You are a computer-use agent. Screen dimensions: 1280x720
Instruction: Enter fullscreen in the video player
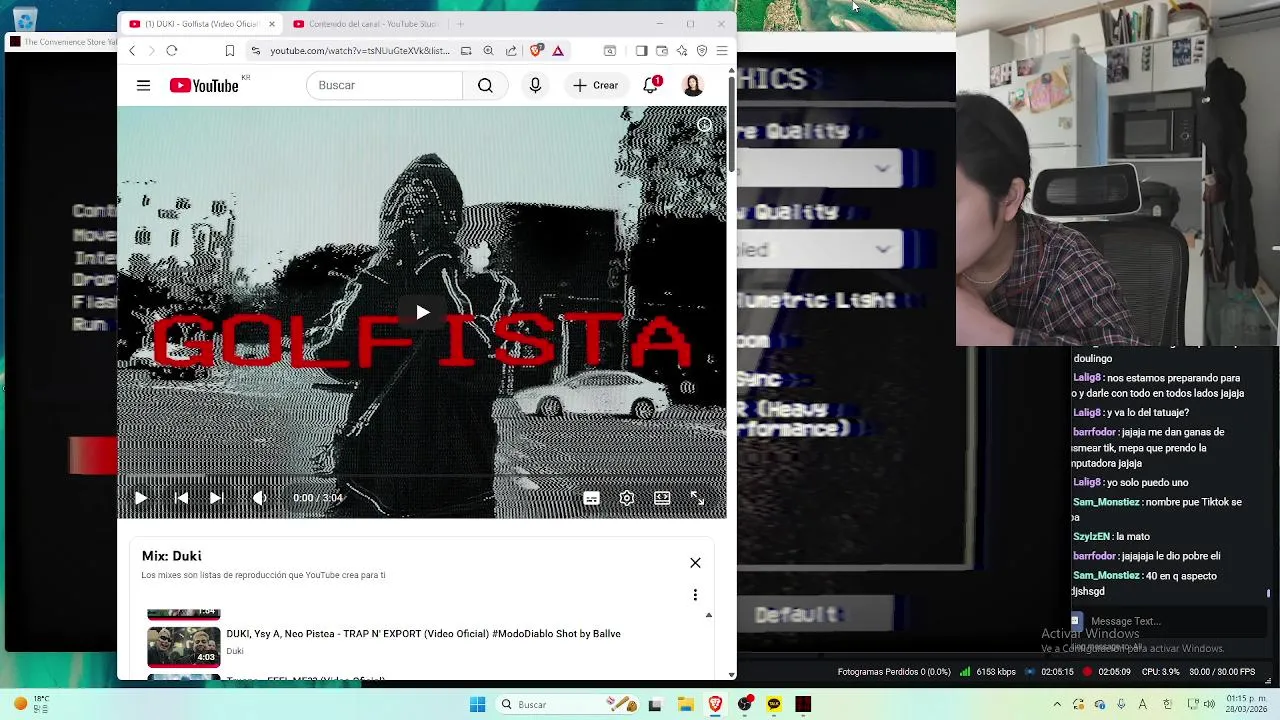697,498
